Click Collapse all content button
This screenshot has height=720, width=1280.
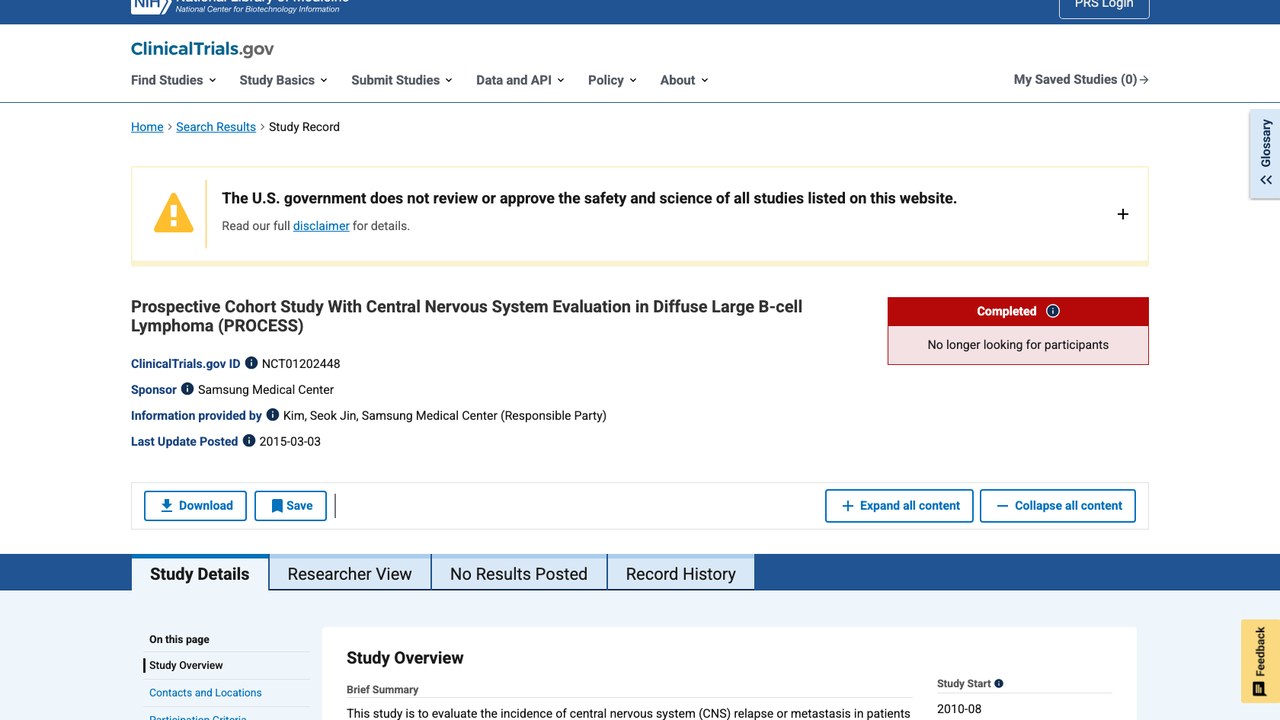tap(1058, 506)
